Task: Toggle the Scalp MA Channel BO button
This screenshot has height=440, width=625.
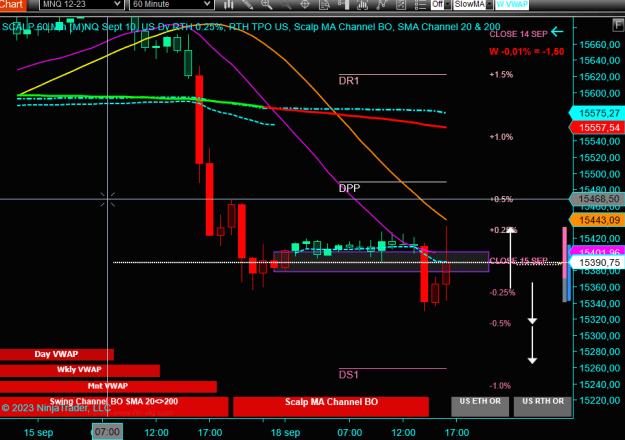Action: point(331,407)
